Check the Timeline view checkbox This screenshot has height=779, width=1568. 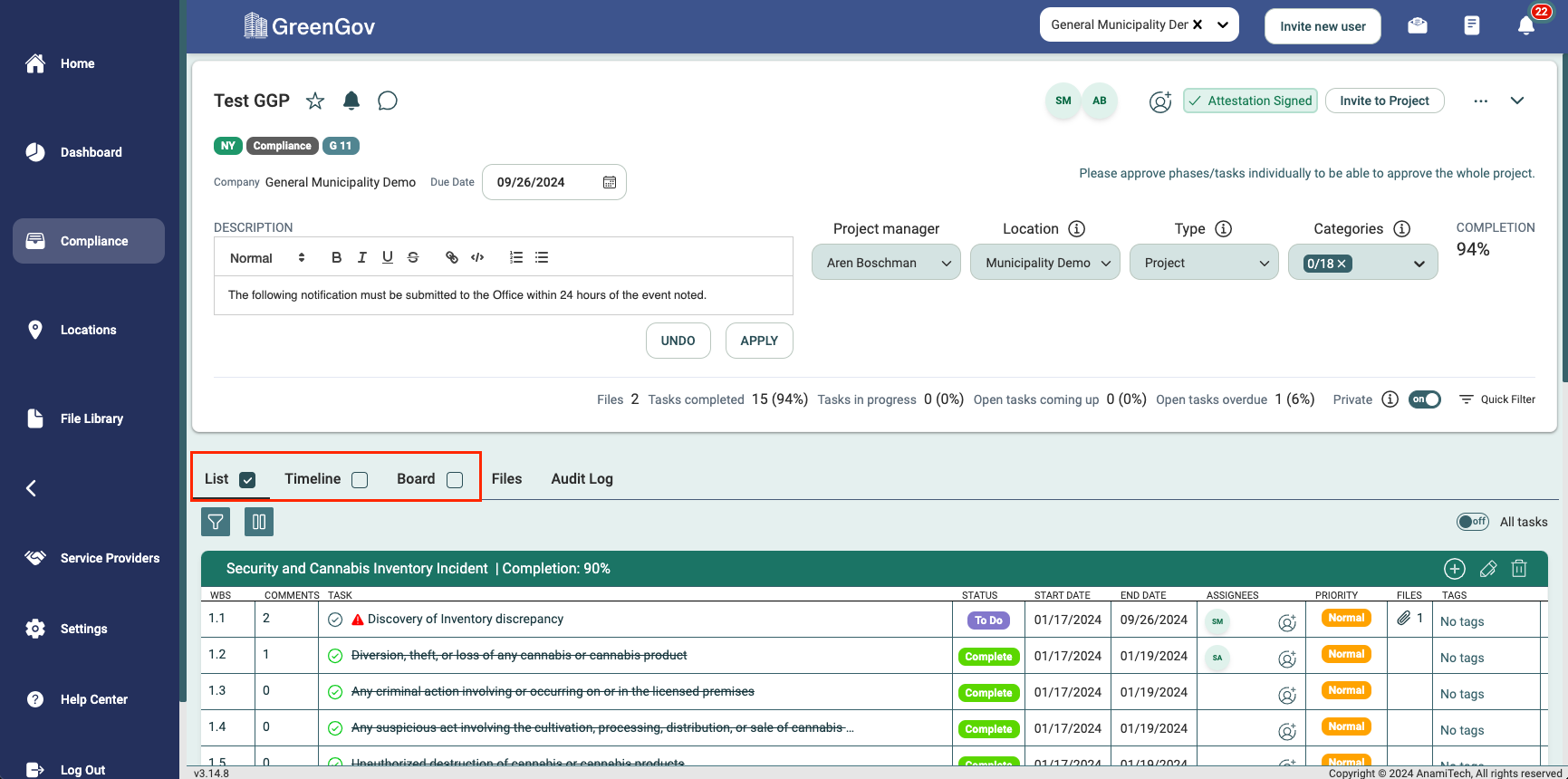(x=360, y=480)
